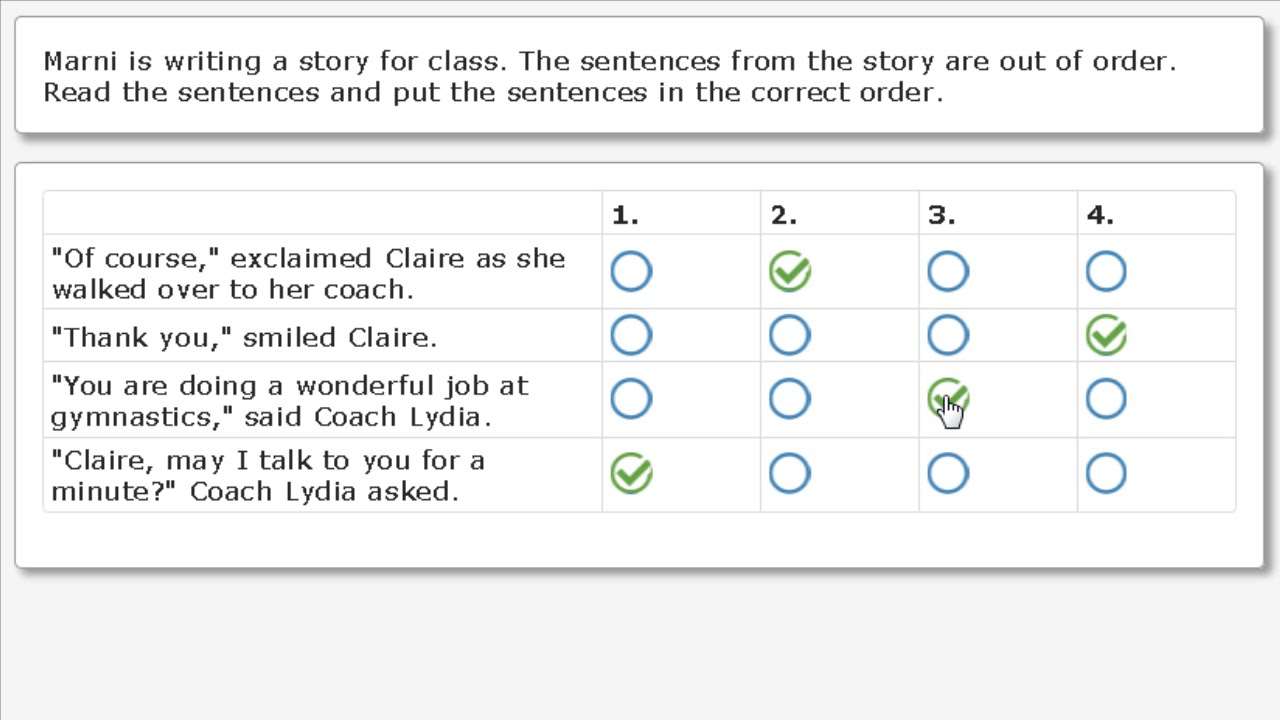Click the Marni story instructions text
The image size is (1280, 720).
click(x=610, y=77)
